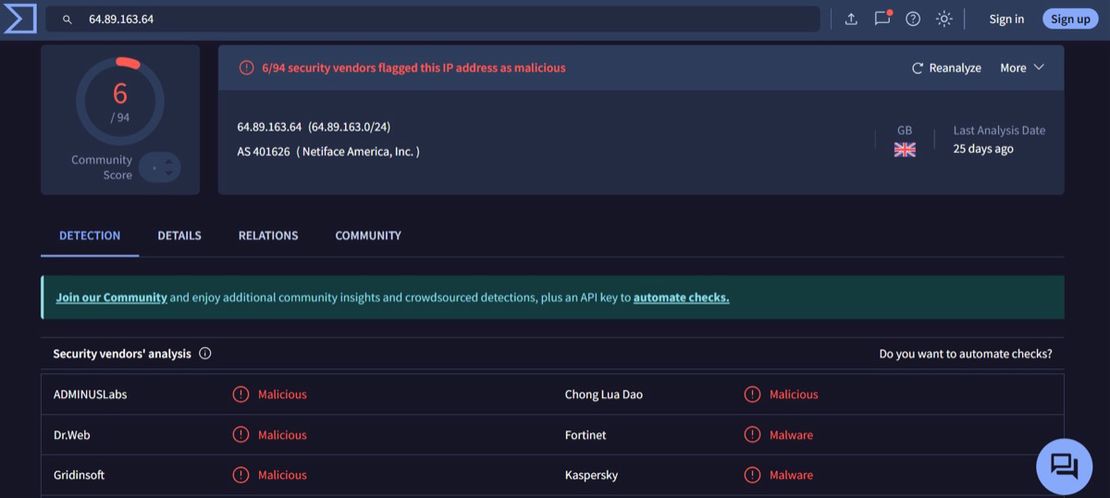Switch to the DETAILS tab
This screenshot has height=498, width=1110.
point(179,235)
